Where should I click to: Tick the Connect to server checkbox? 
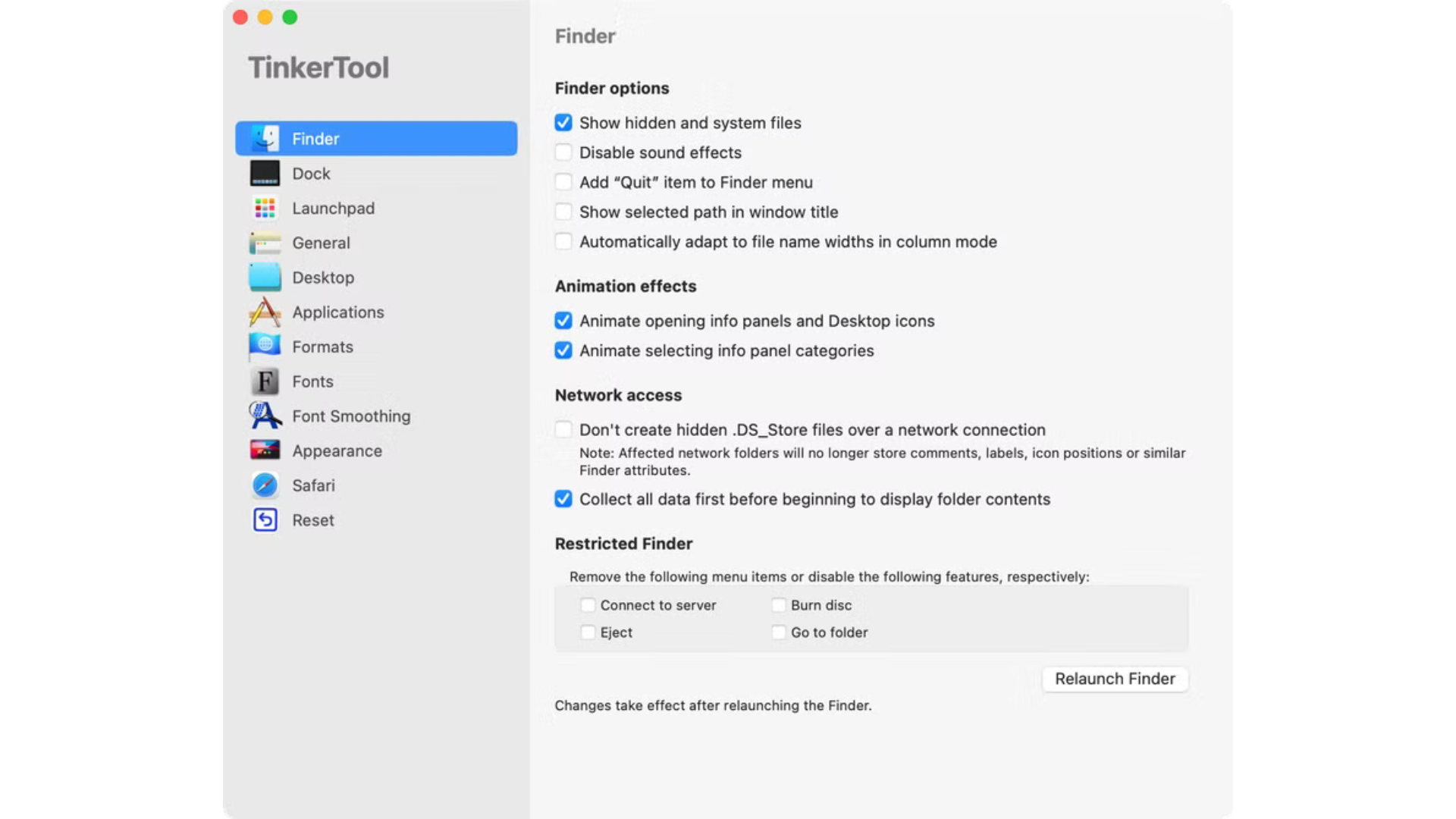pyautogui.click(x=588, y=605)
